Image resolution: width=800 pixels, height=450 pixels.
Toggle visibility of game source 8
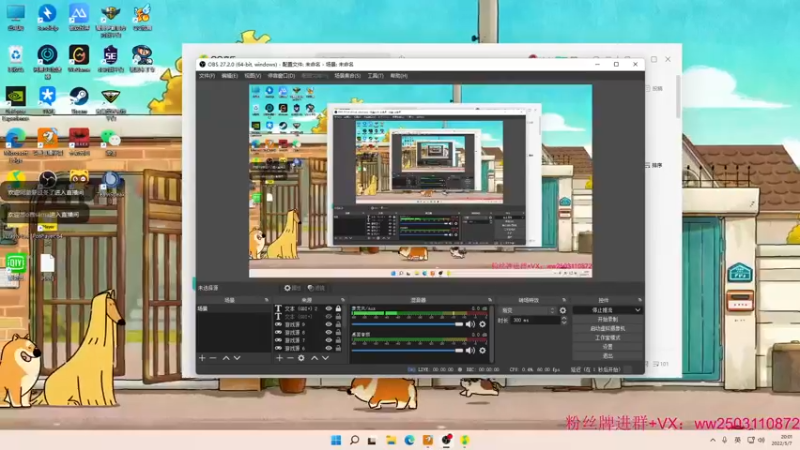[x=329, y=332]
